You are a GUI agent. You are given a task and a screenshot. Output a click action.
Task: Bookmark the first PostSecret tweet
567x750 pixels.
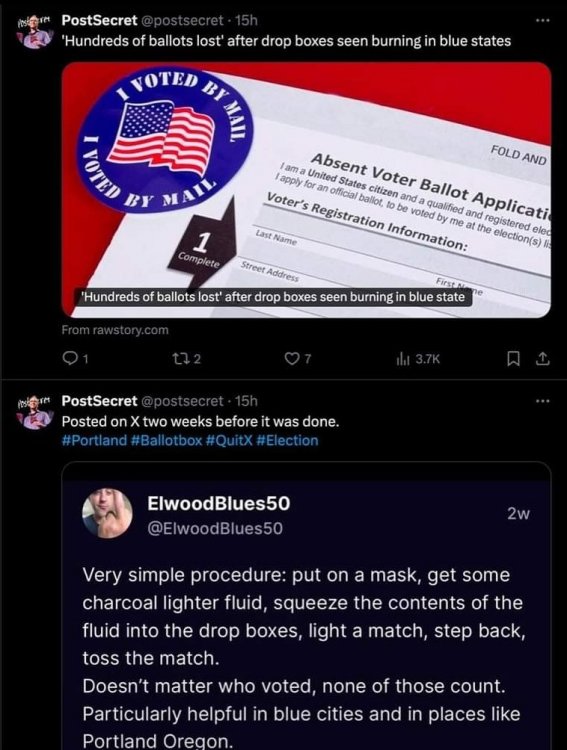[x=512, y=358]
